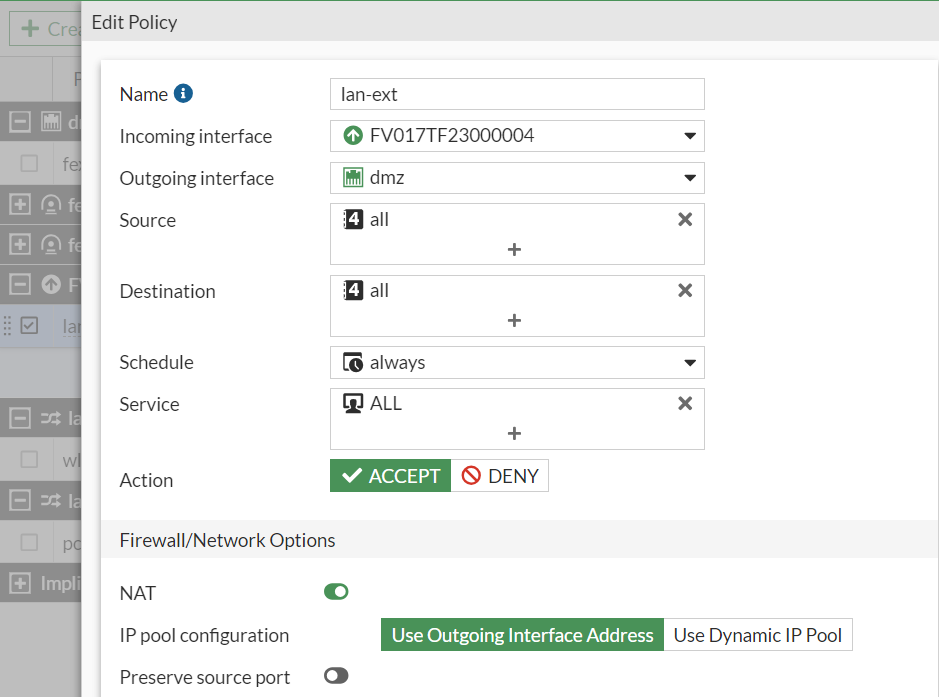The height and width of the screenshot is (697, 939).
Task: Open the Schedule 'always' dropdown
Action: pyautogui.click(x=517, y=362)
